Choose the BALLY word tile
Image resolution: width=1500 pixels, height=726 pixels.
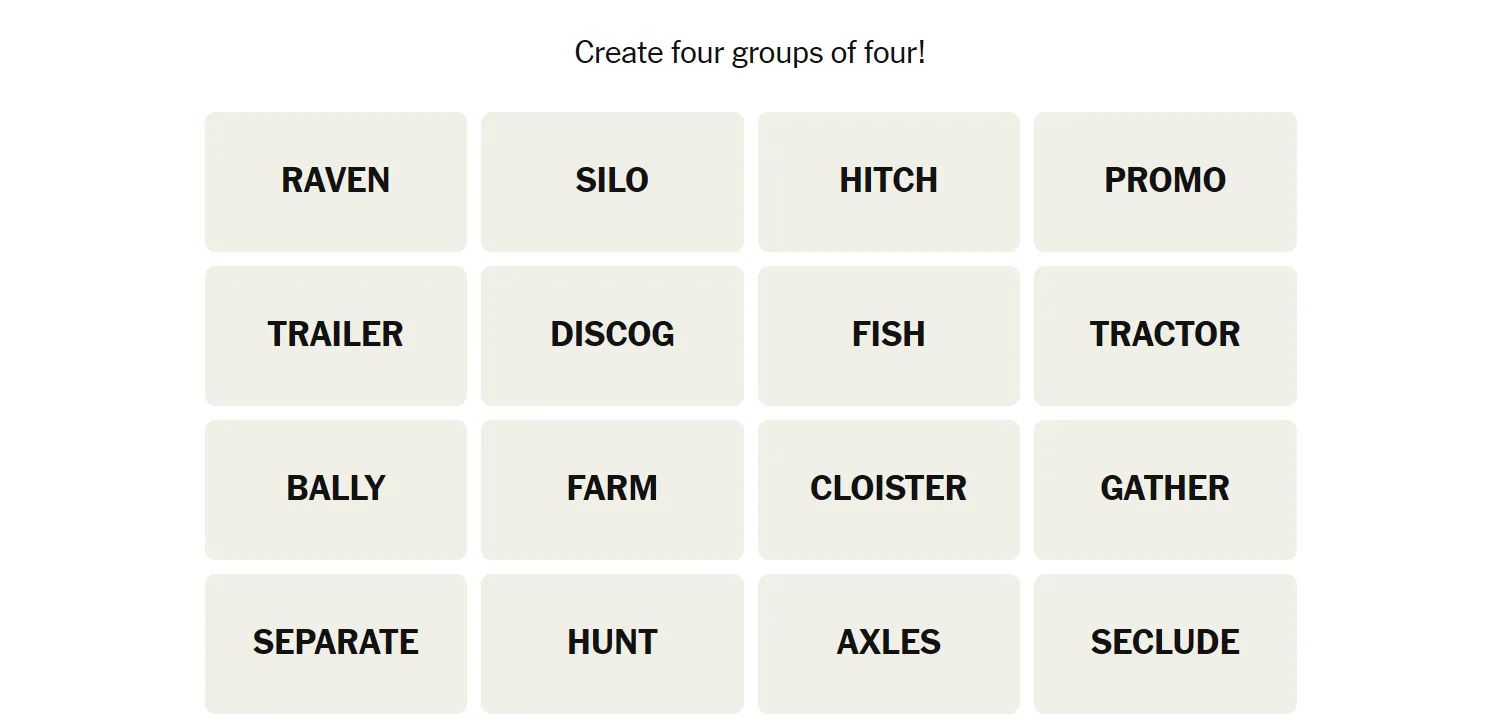tap(336, 489)
